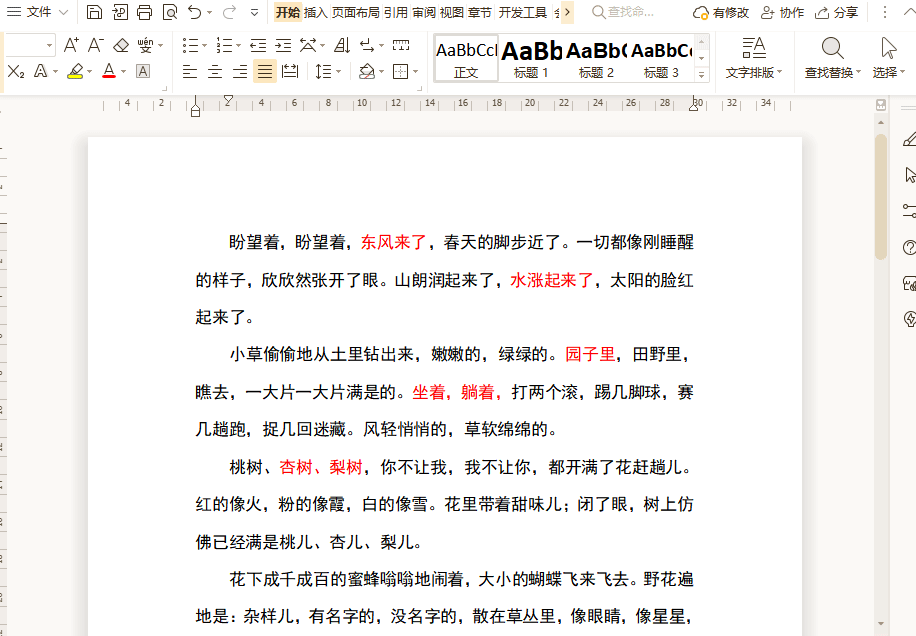Switch to the 插入 tab
916x636 pixels.
315,13
